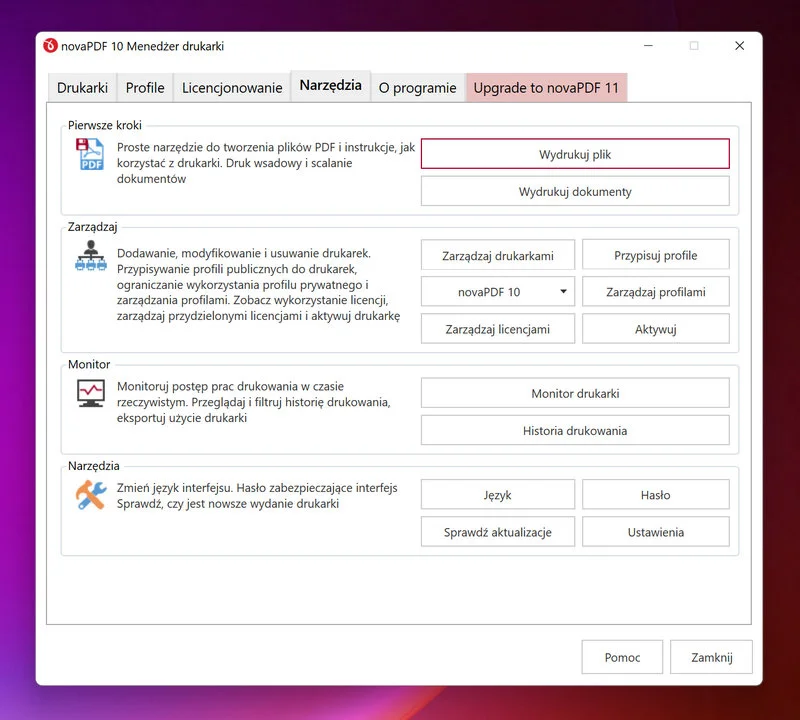Open Zarządzaj drukarkami
Viewport: 800px width, 720px height.
click(x=498, y=256)
